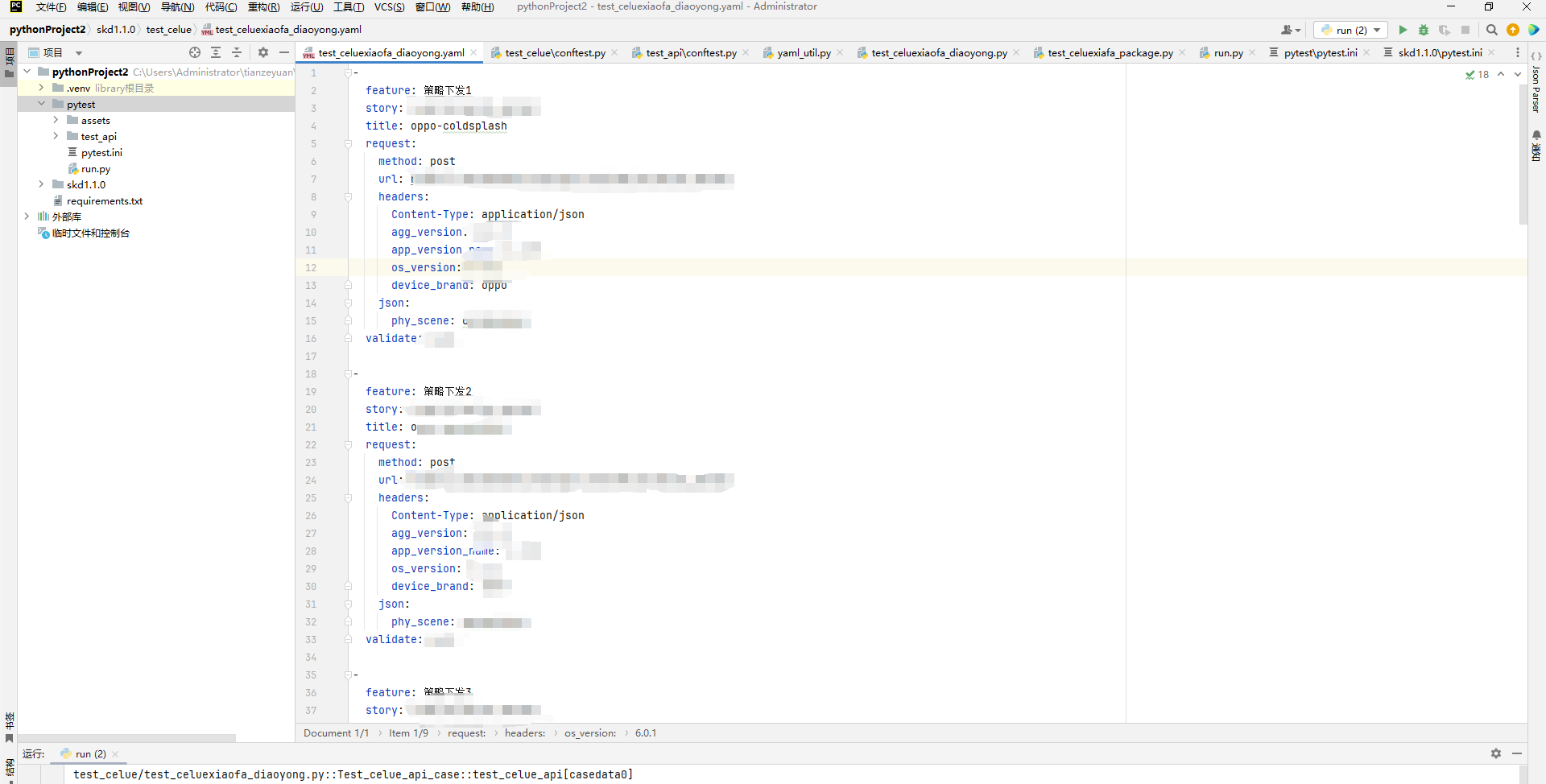Run the current configuration with the green play icon
1546x784 pixels.
1403,30
